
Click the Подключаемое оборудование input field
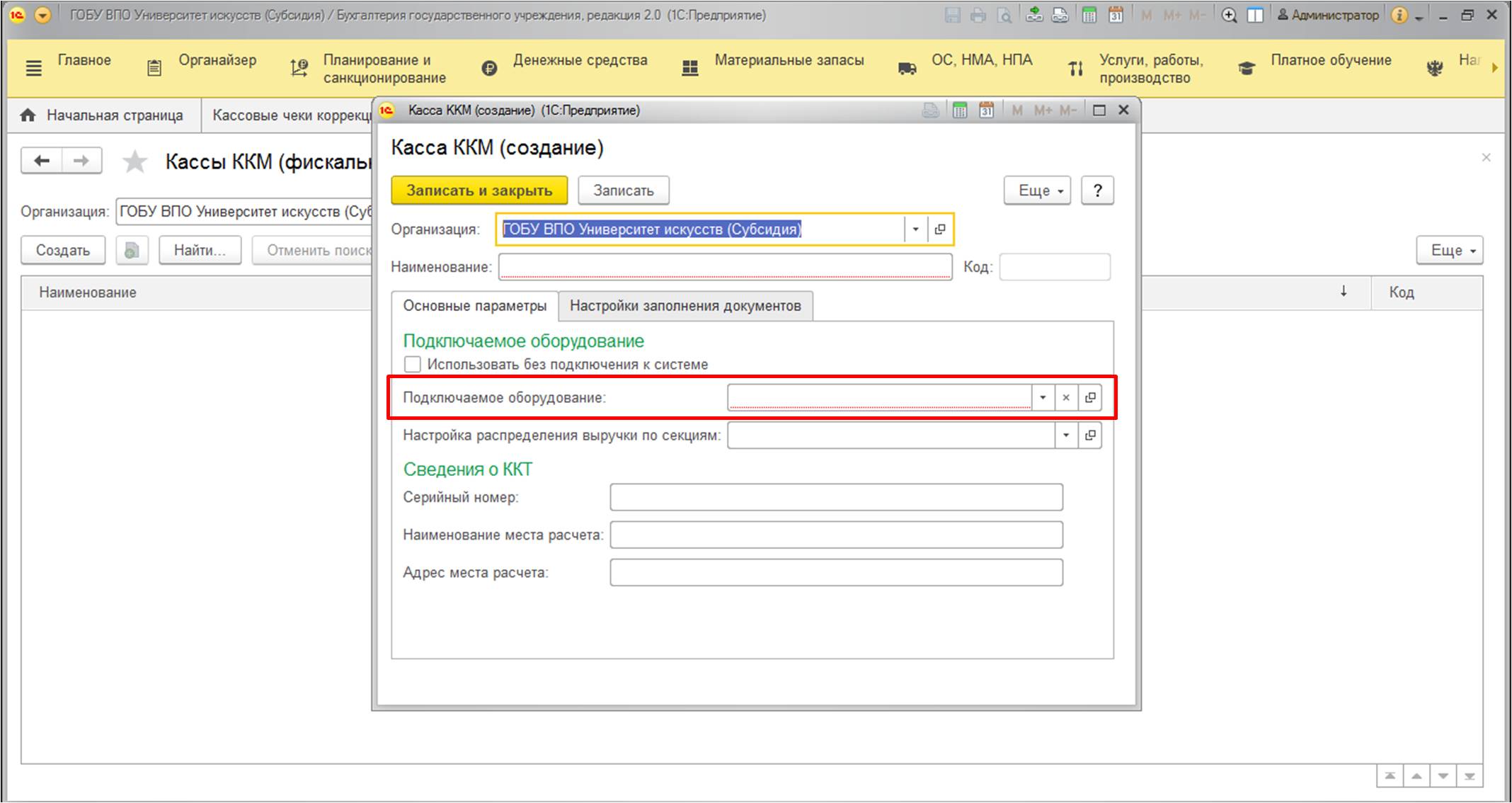[879, 397]
